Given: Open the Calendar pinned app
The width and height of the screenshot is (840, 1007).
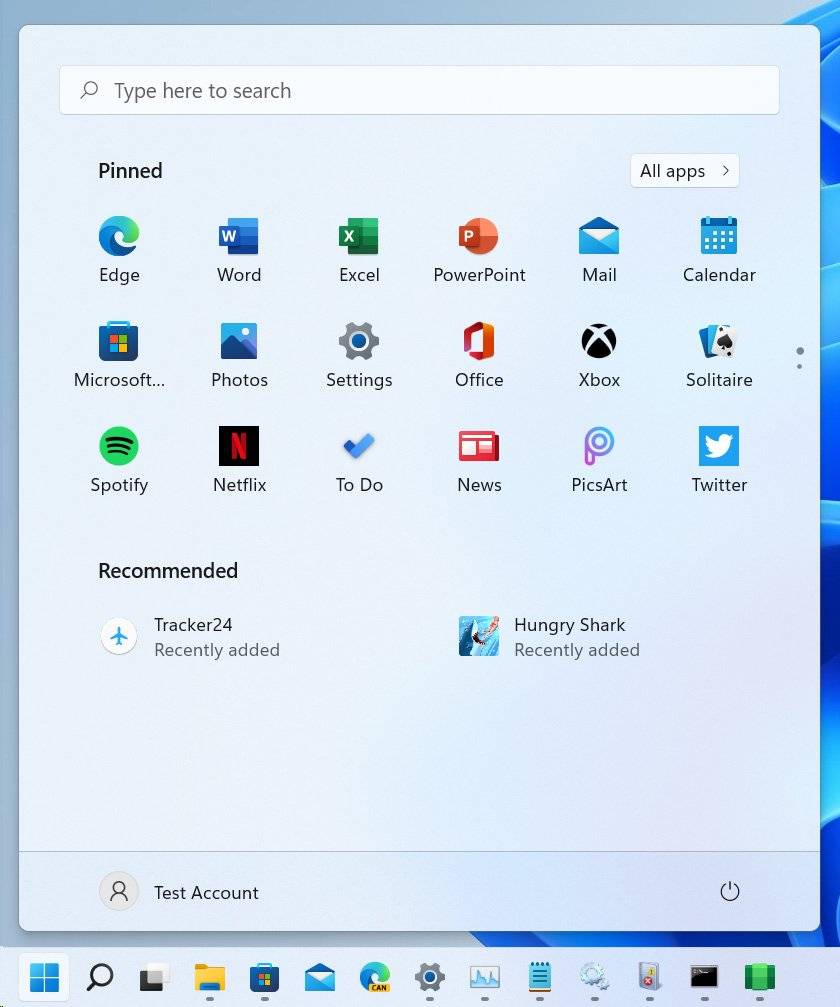Looking at the screenshot, I should point(719,250).
